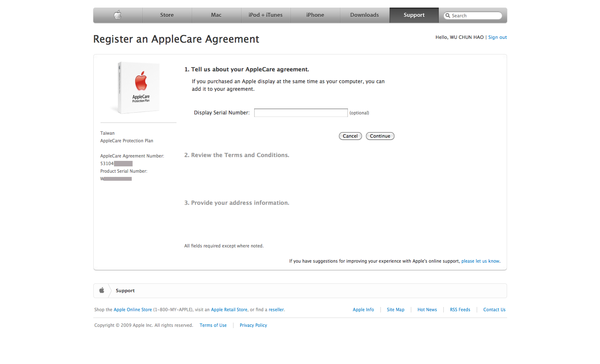Screen dimensions: 600x364
Task: Click the Continue button
Action: pyautogui.click(x=380, y=136)
